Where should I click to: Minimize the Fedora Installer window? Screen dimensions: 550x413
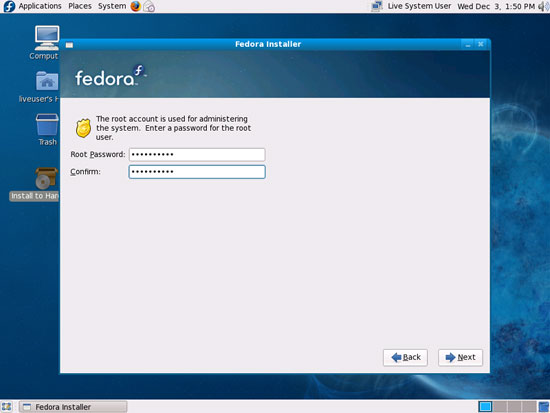tap(468, 45)
